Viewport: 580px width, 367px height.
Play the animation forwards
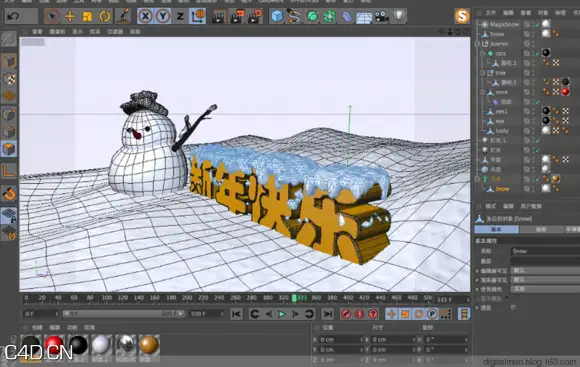pos(282,314)
